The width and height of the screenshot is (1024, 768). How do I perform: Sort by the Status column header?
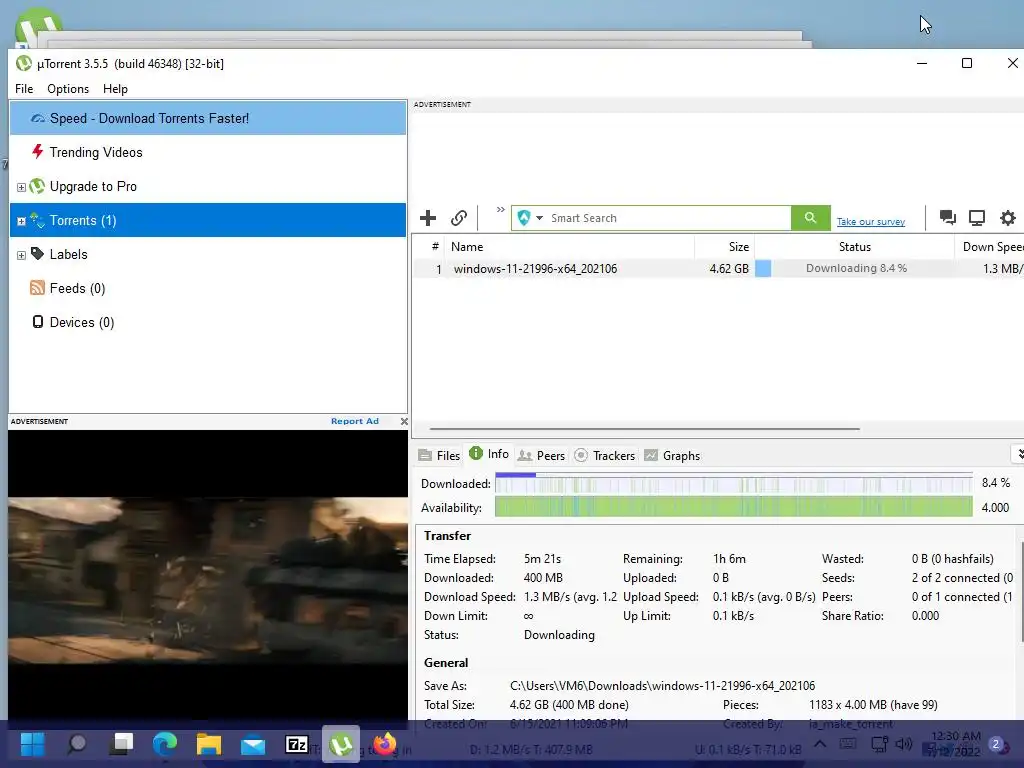click(x=854, y=247)
